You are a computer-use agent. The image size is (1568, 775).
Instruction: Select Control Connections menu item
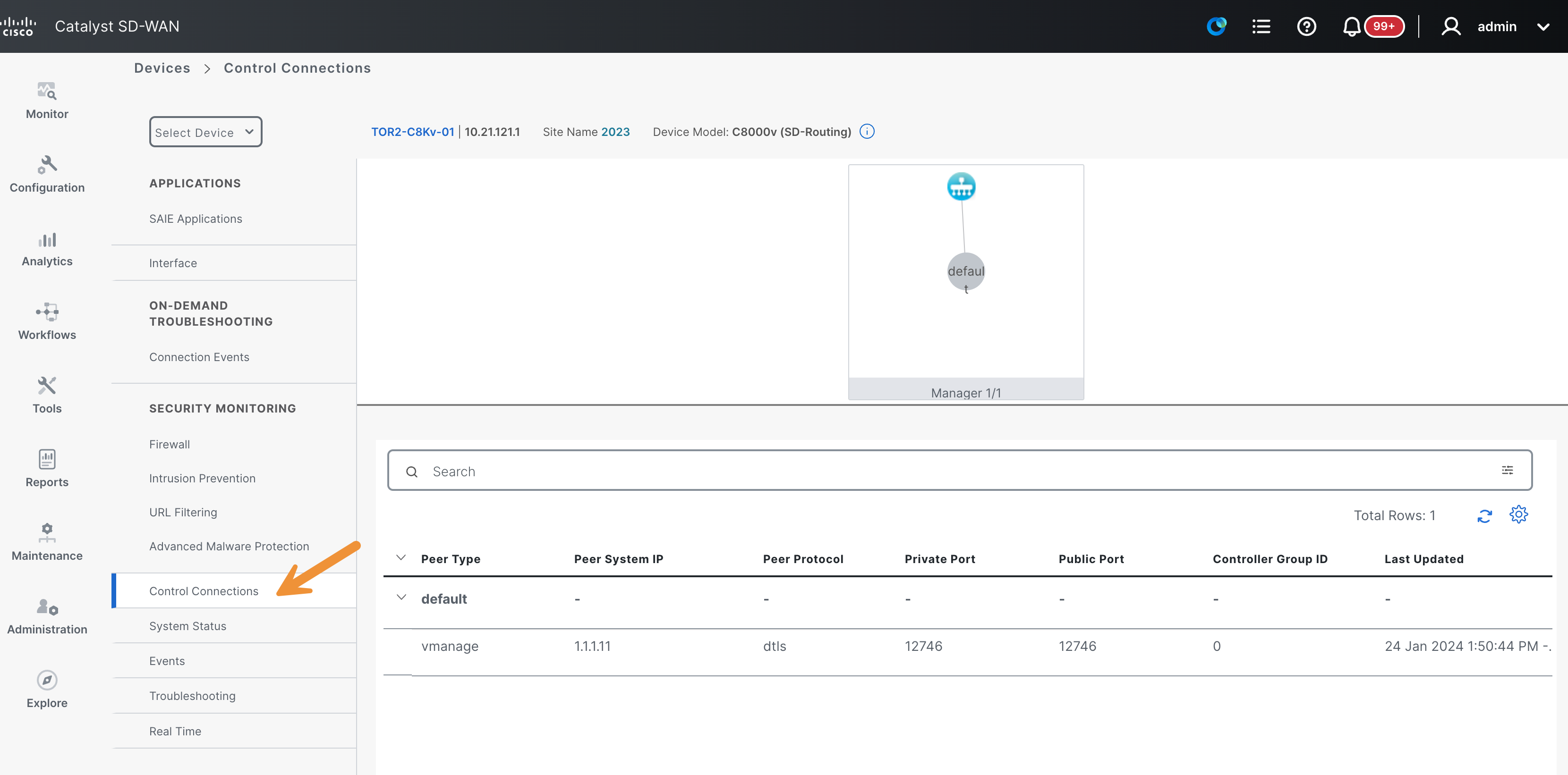coord(203,591)
